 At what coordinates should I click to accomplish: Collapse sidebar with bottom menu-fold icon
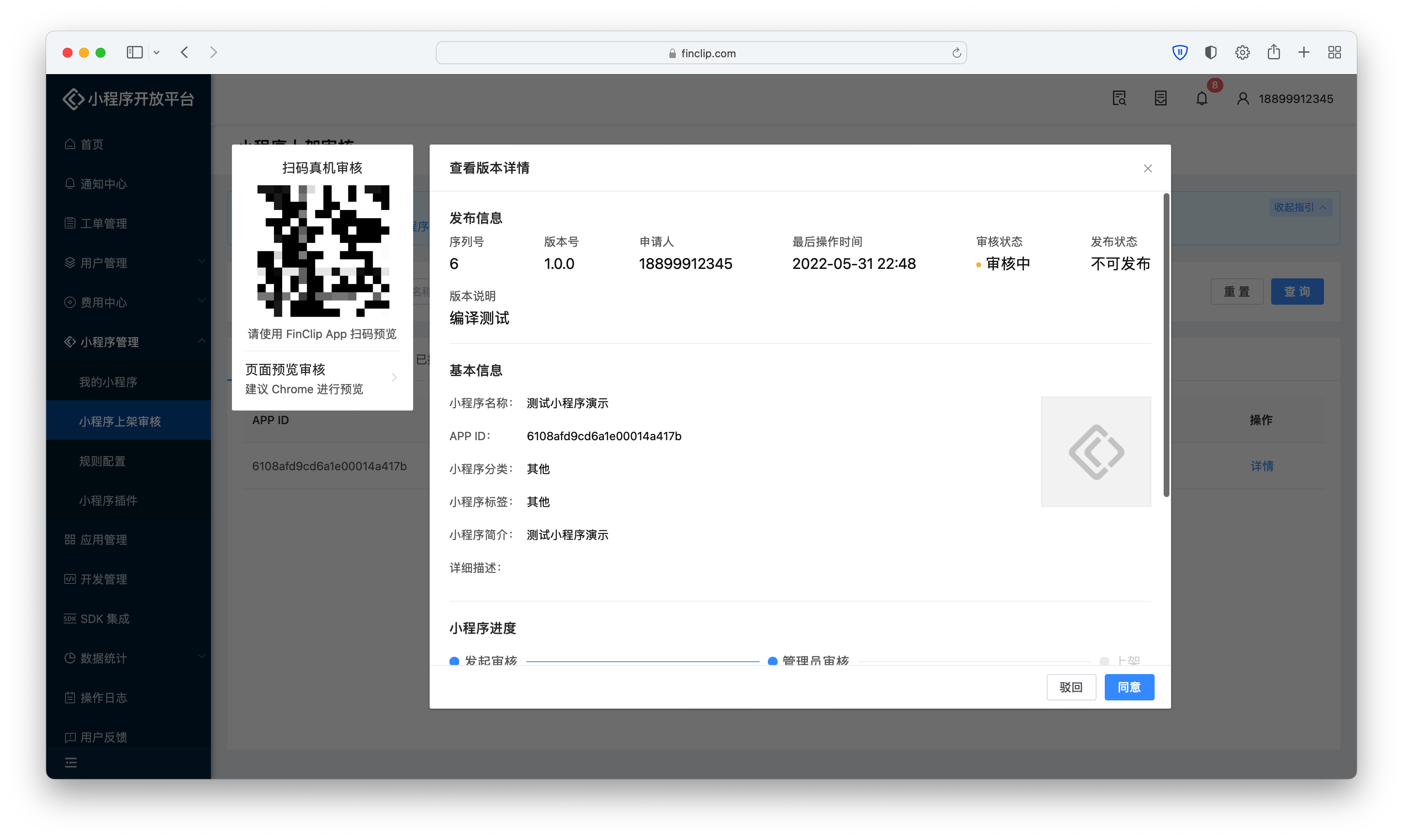tap(71, 763)
